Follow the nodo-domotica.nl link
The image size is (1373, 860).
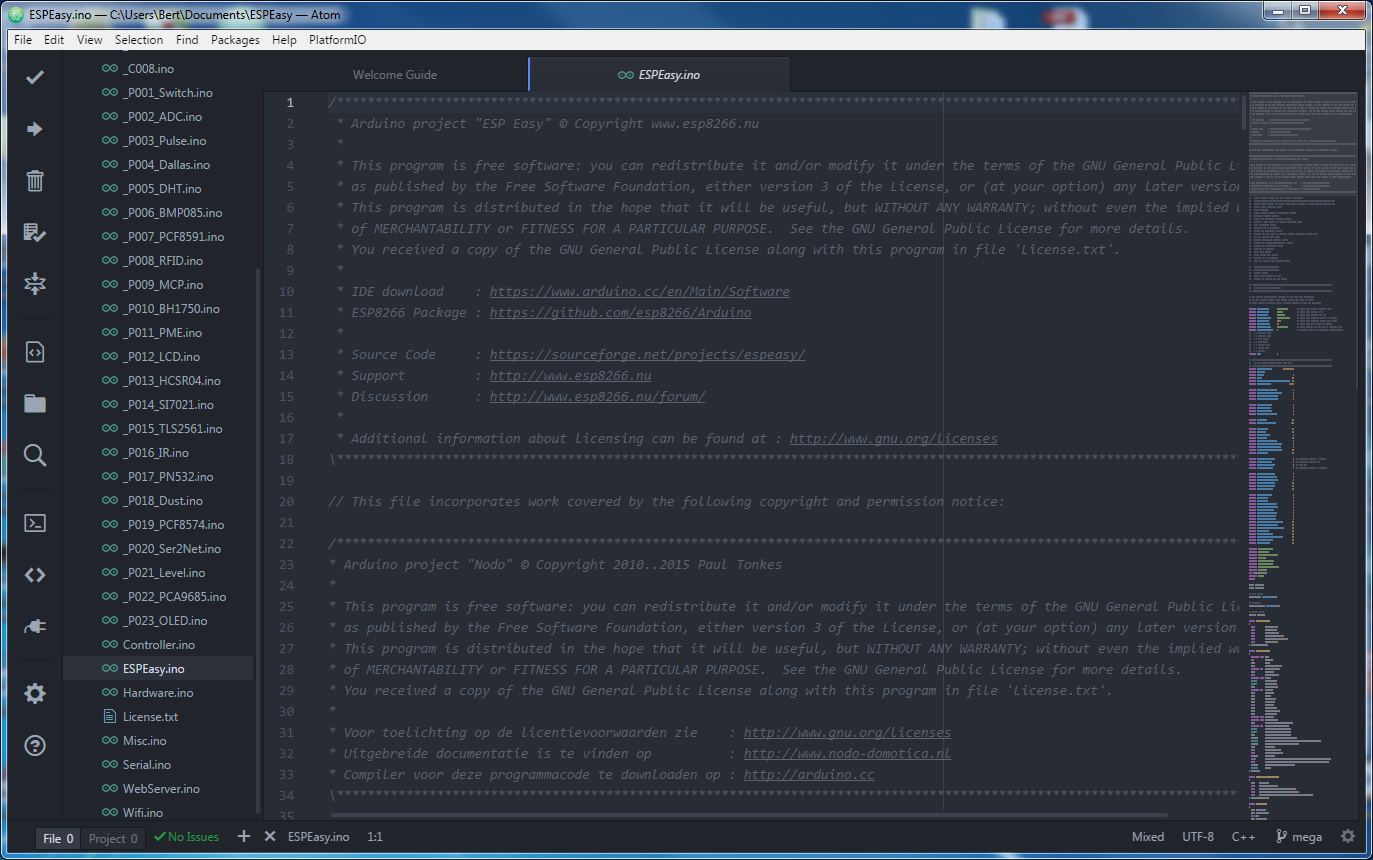tap(847, 753)
